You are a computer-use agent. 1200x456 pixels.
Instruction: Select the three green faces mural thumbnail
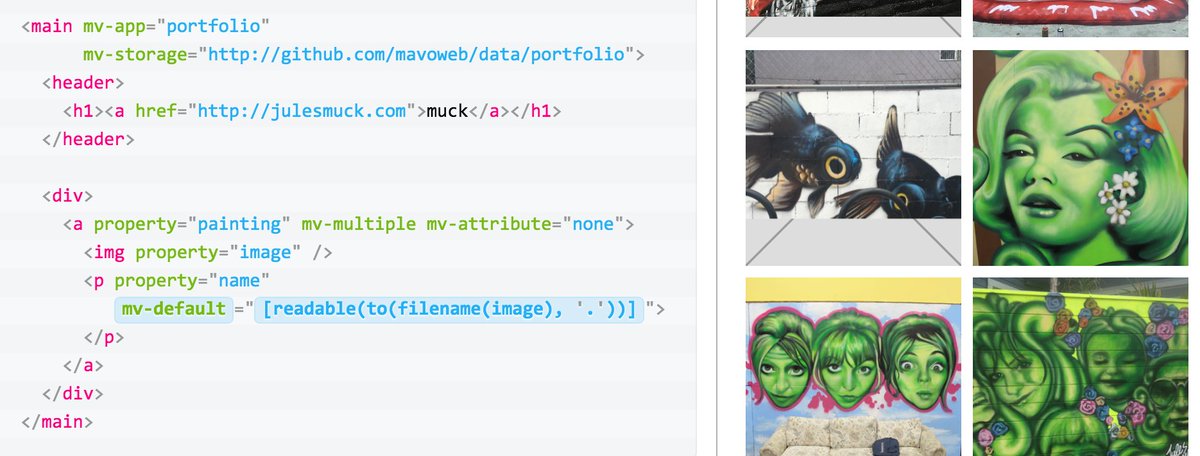853,367
